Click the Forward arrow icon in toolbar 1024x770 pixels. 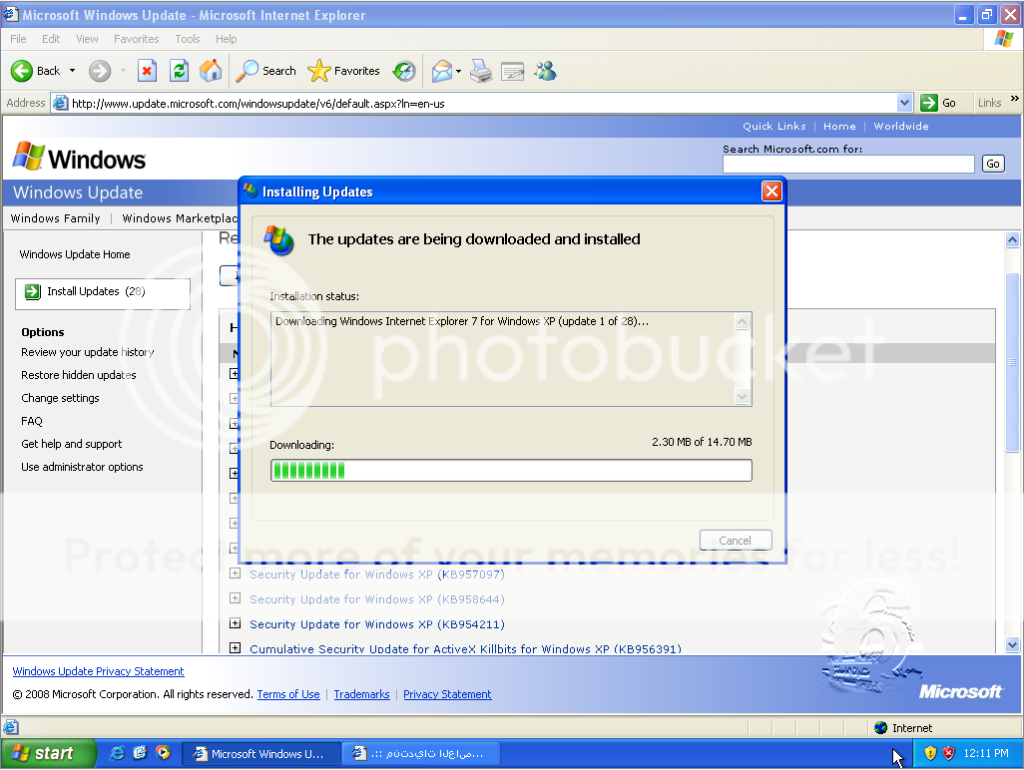tap(100, 71)
